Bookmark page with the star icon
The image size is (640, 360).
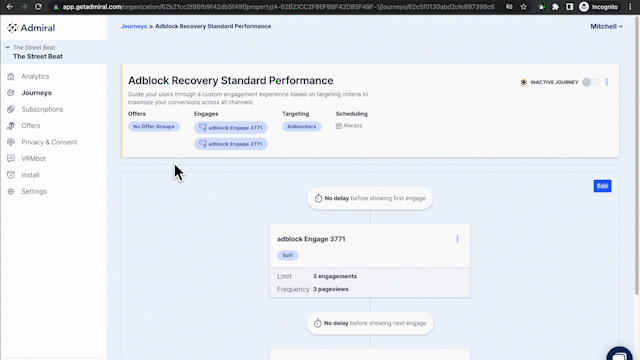(x=524, y=7)
